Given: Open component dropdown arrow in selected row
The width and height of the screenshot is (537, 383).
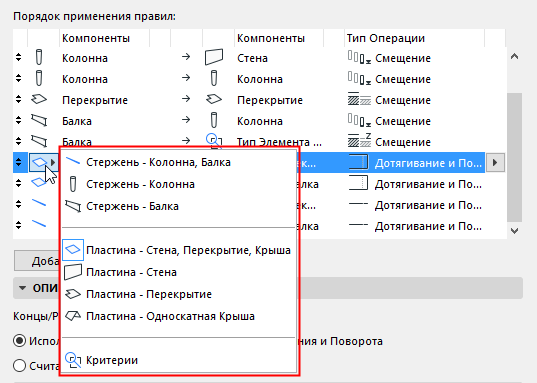Looking at the screenshot, I should (x=53, y=162).
